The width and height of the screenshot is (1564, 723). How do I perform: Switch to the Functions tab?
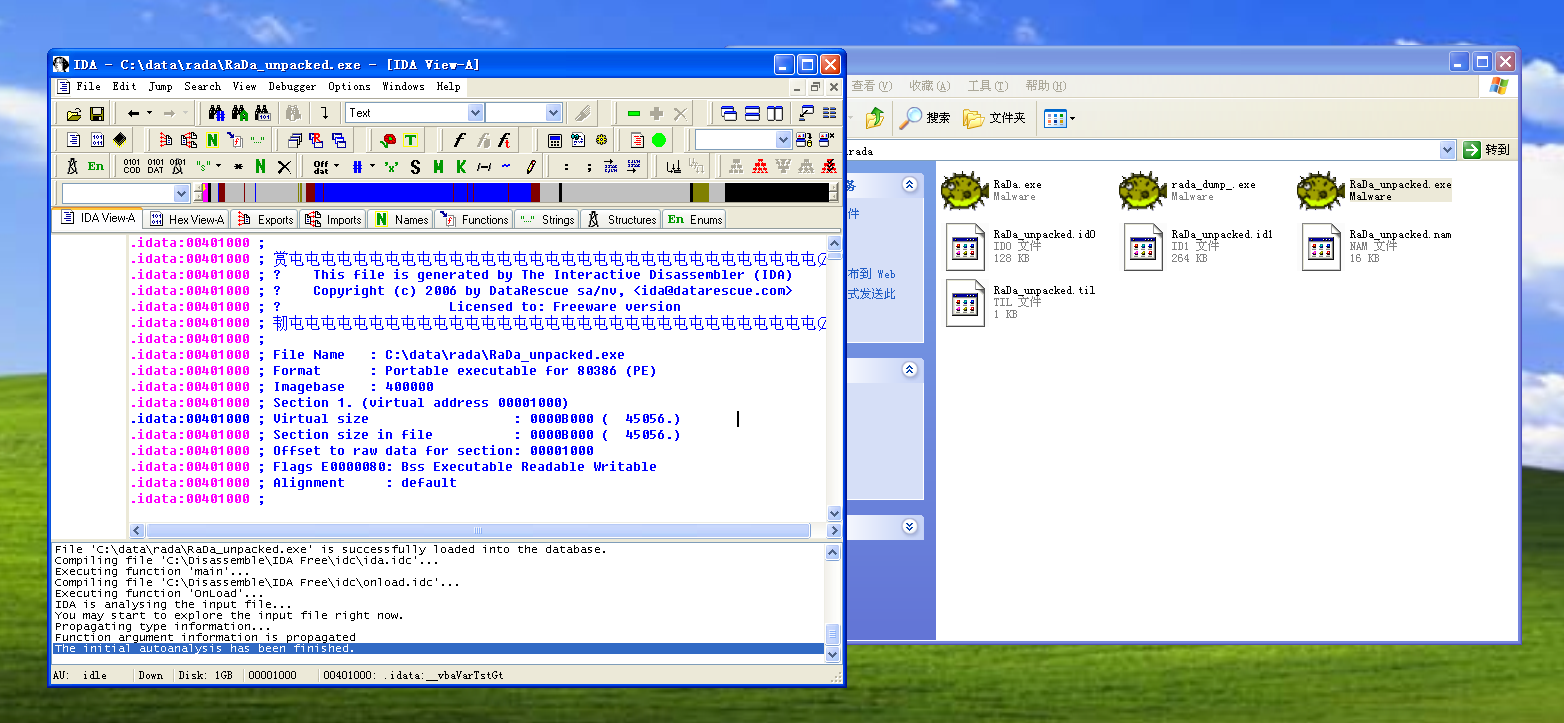[x=474, y=219]
